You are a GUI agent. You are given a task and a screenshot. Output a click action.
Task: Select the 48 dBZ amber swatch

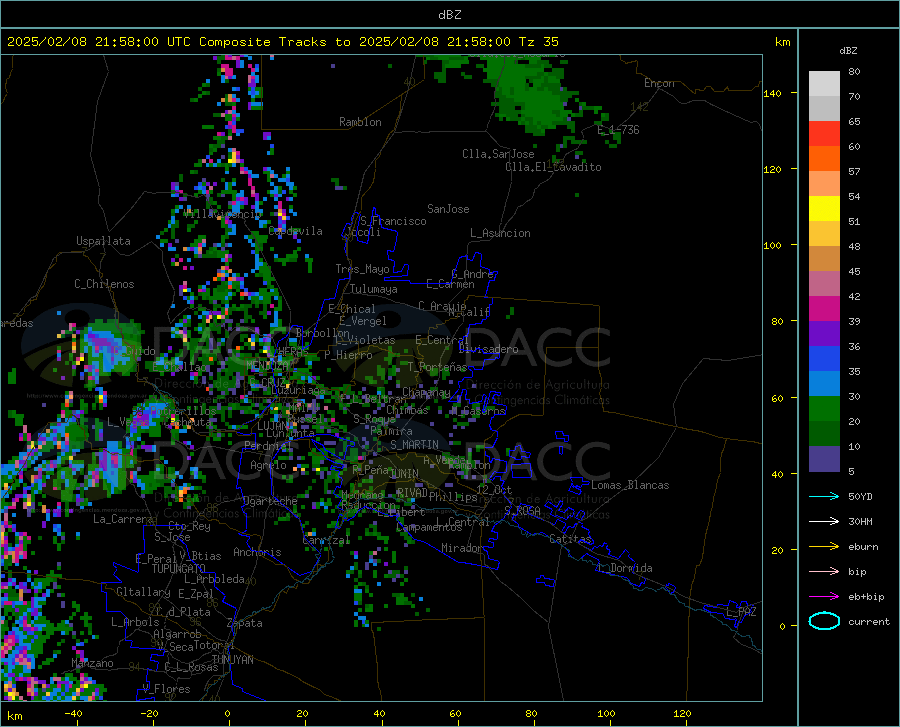click(x=824, y=234)
